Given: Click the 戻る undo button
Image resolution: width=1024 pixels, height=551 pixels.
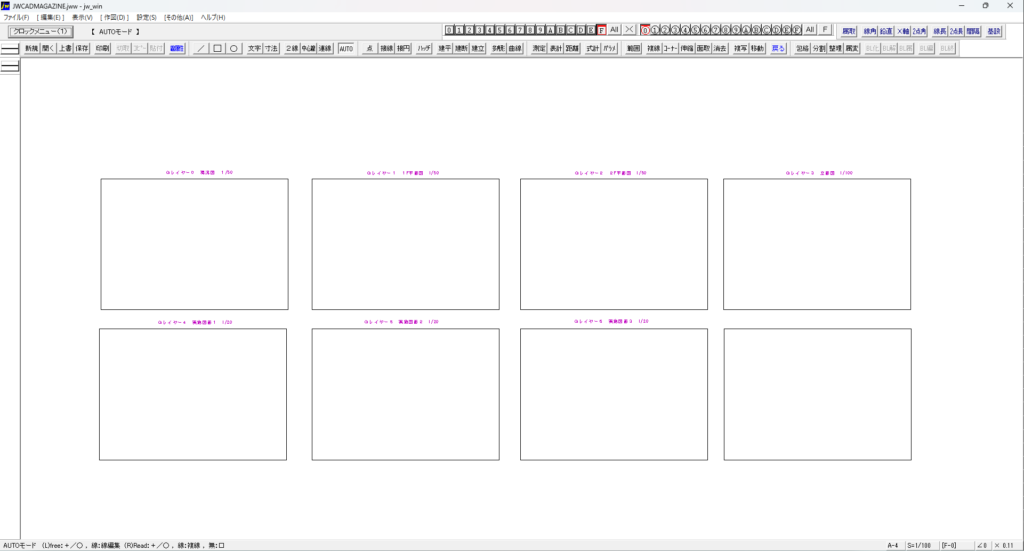Looking at the screenshot, I should click(778, 48).
